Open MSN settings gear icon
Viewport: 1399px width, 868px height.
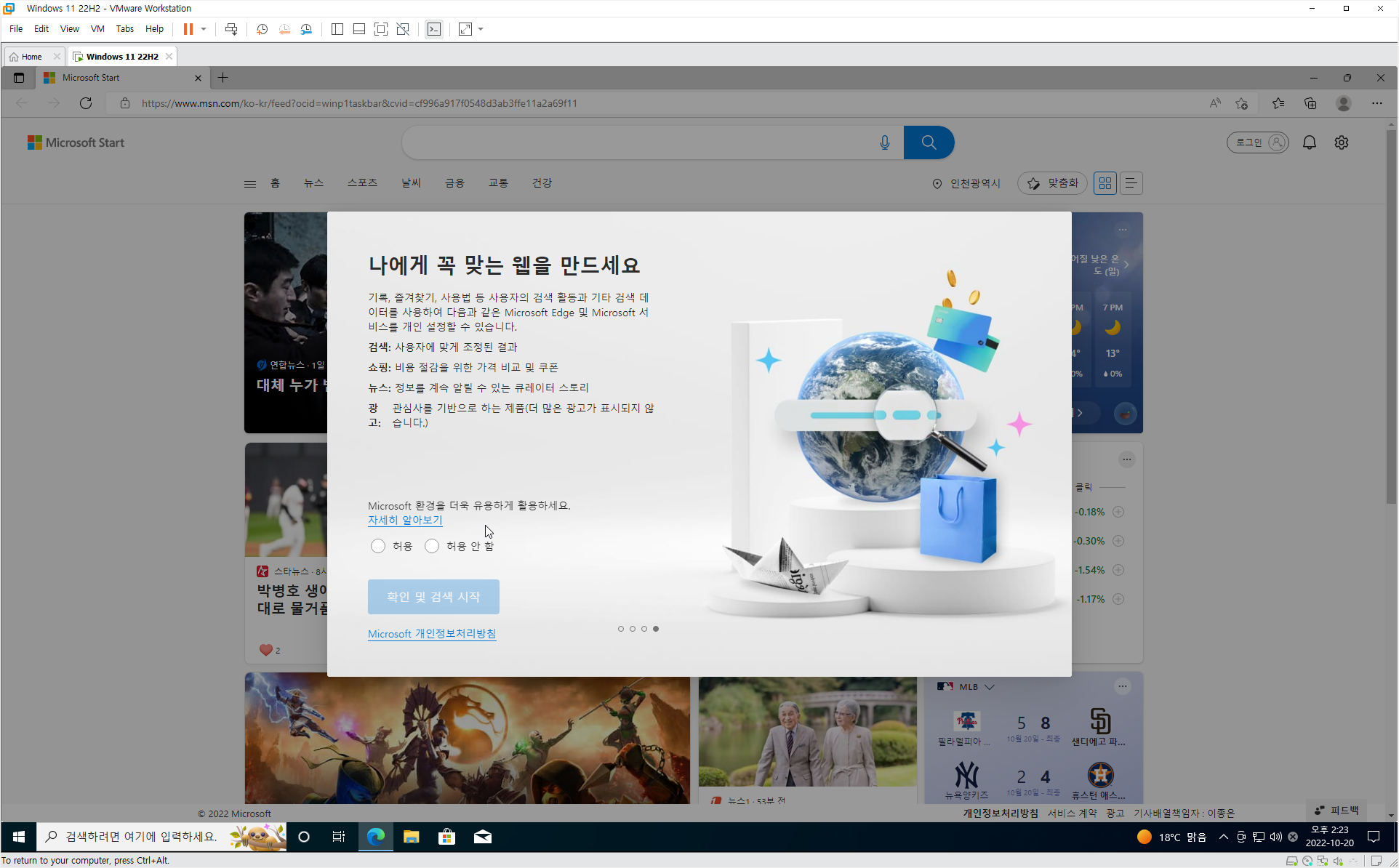coord(1341,142)
